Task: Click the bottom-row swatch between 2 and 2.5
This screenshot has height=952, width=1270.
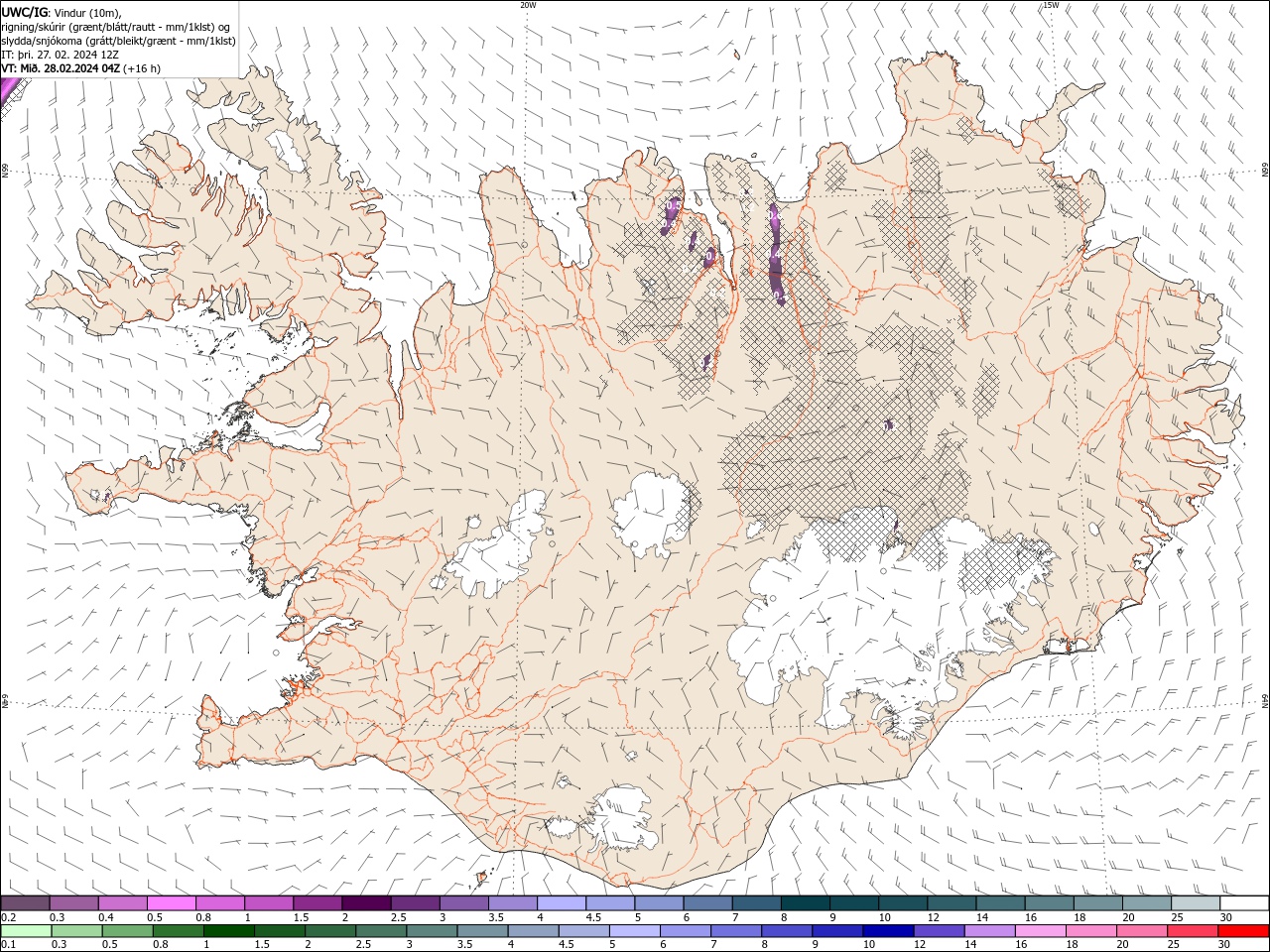Action: (330, 931)
